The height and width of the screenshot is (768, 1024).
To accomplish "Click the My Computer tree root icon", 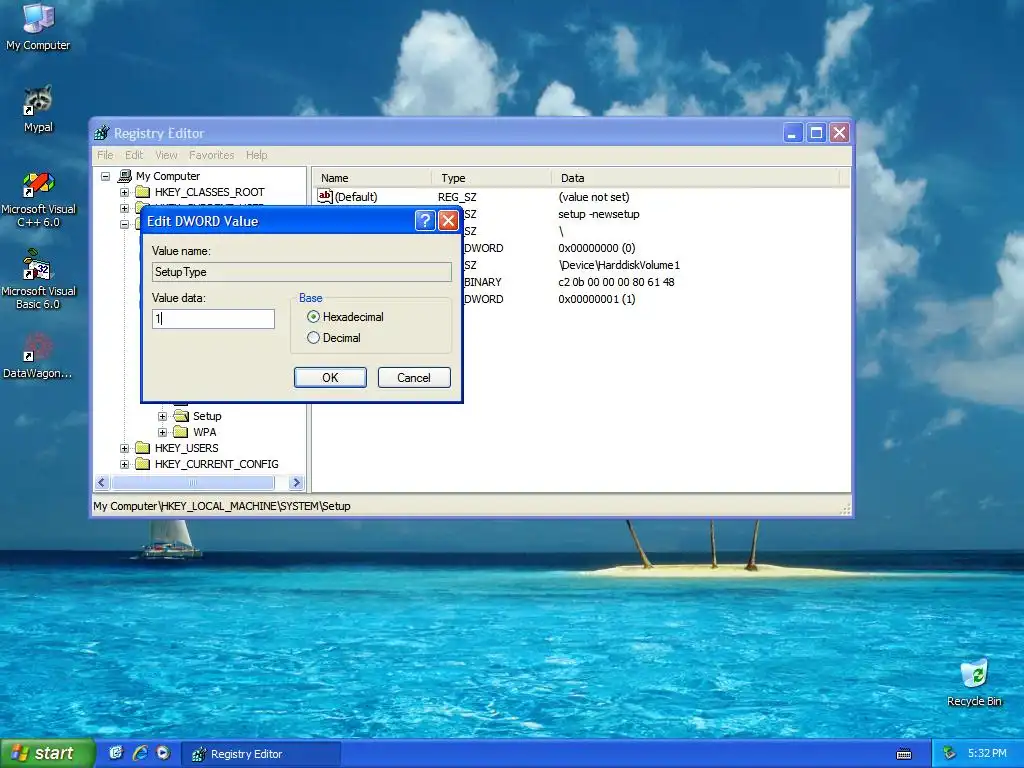I will (x=125, y=176).
